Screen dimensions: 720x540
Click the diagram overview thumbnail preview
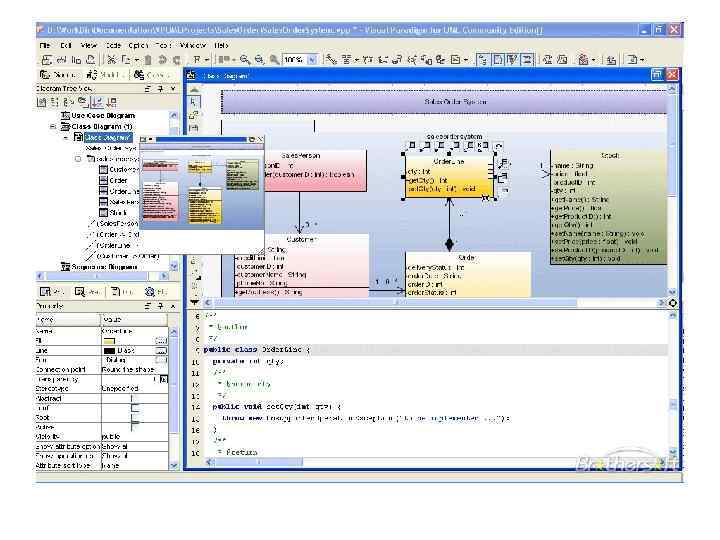[x=202, y=188]
